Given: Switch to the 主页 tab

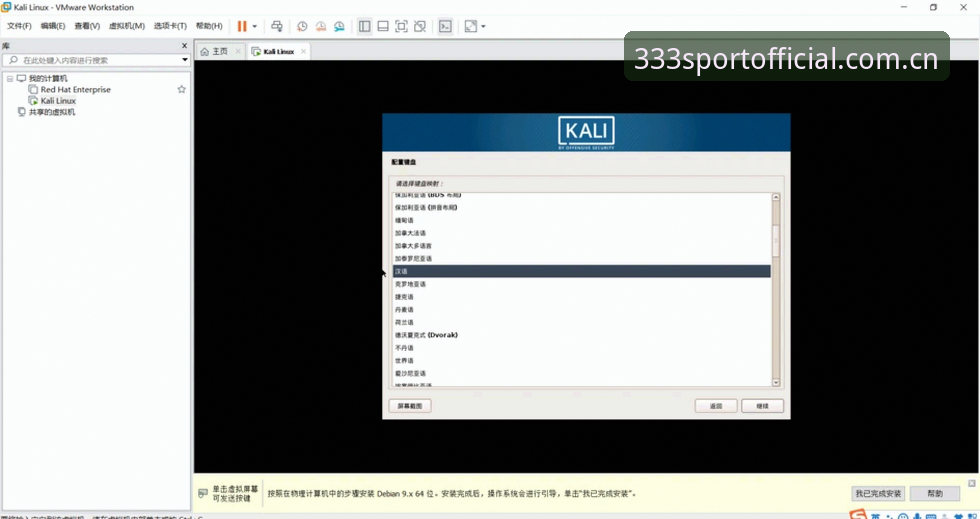Looking at the screenshot, I should coord(214,51).
